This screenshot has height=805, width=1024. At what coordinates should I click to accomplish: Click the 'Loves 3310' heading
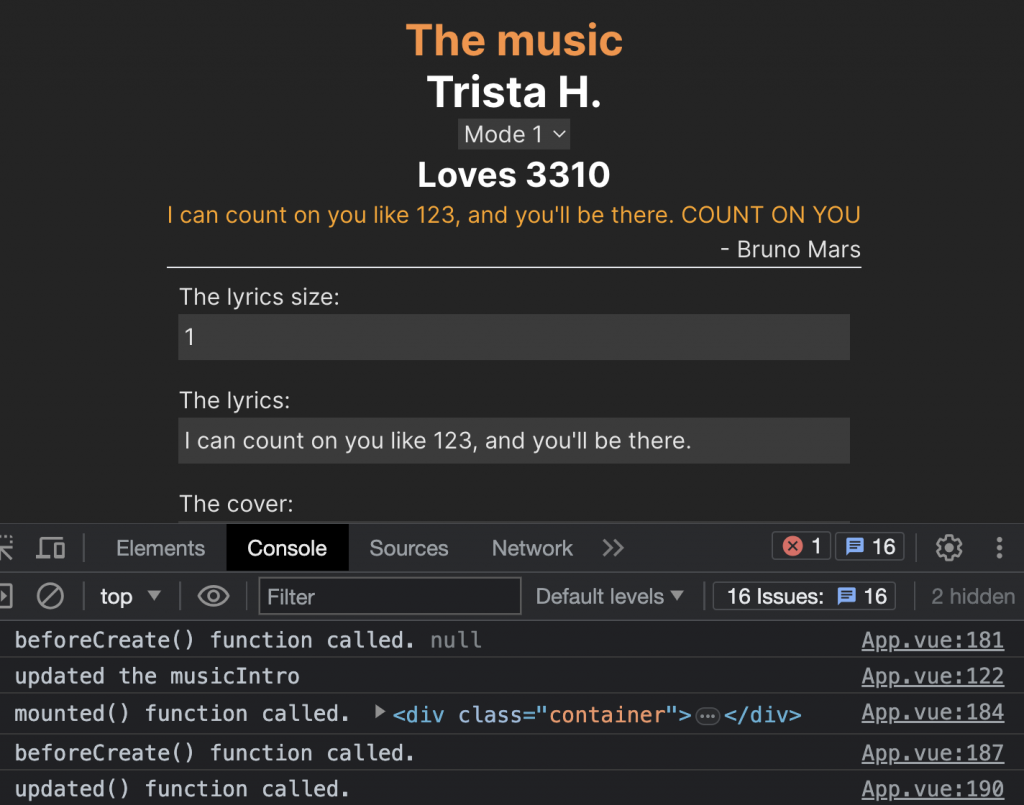(514, 175)
